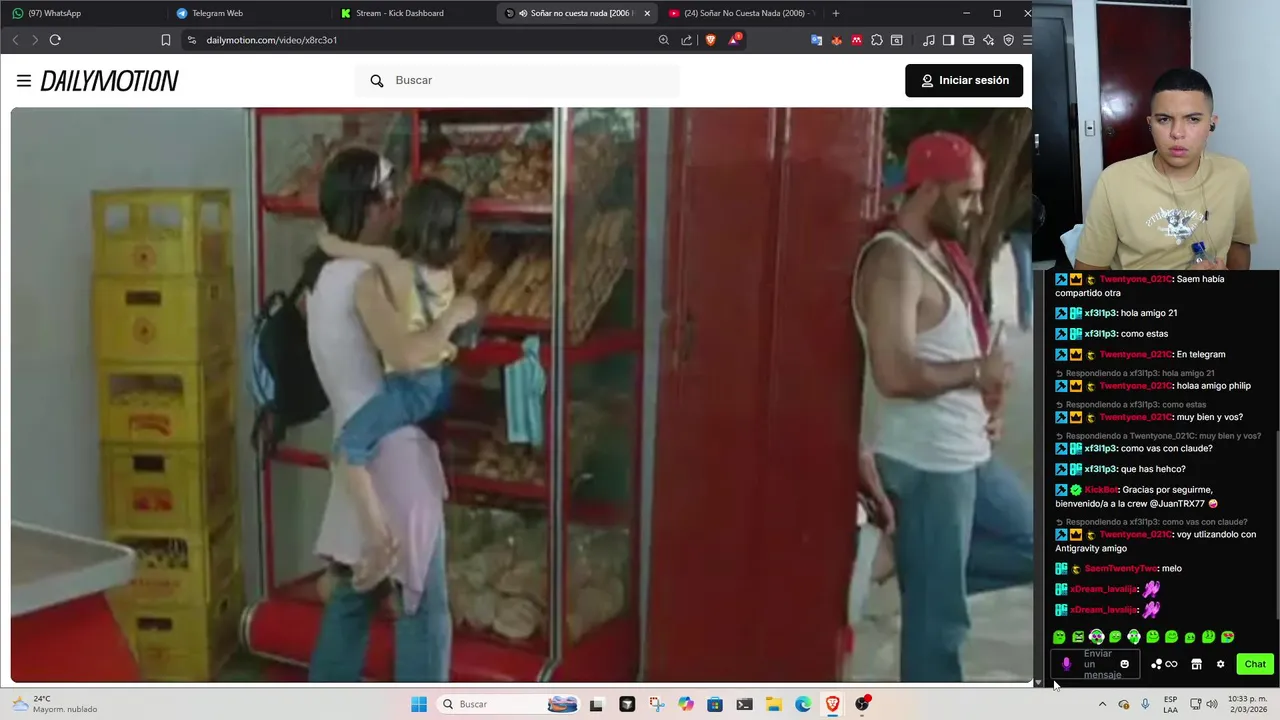
Task: Click the address bar URL dailymotion.com/video/x8rc3o1
Action: tap(272, 40)
